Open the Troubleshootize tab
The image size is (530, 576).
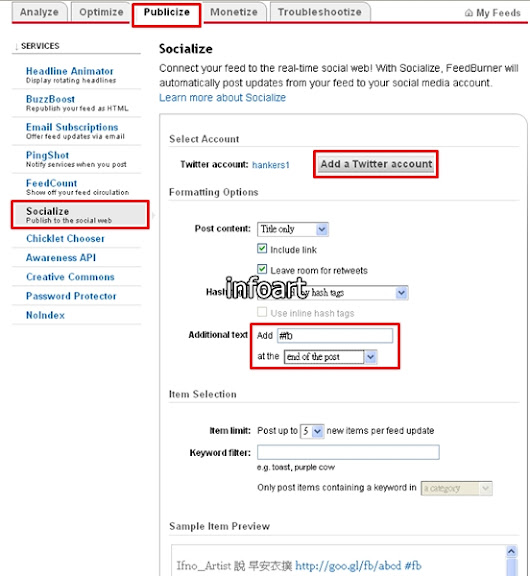point(320,12)
